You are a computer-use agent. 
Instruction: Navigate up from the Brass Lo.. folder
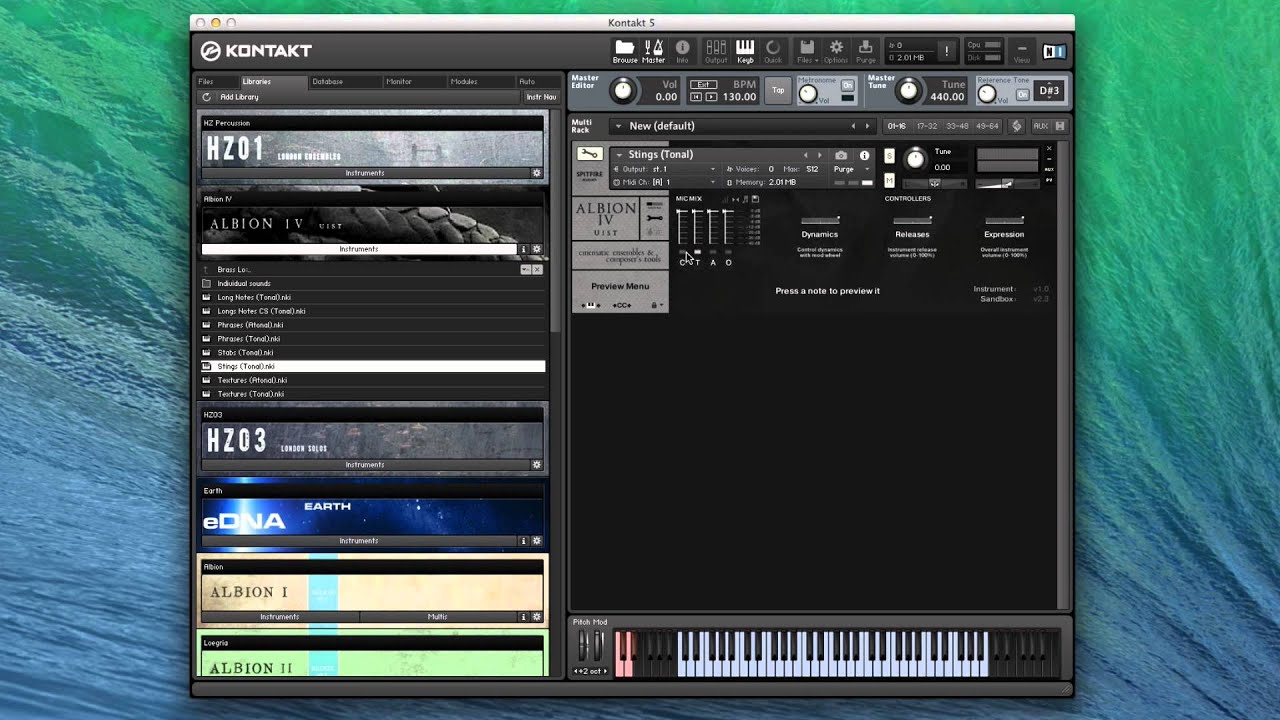pyautogui.click(x=207, y=270)
